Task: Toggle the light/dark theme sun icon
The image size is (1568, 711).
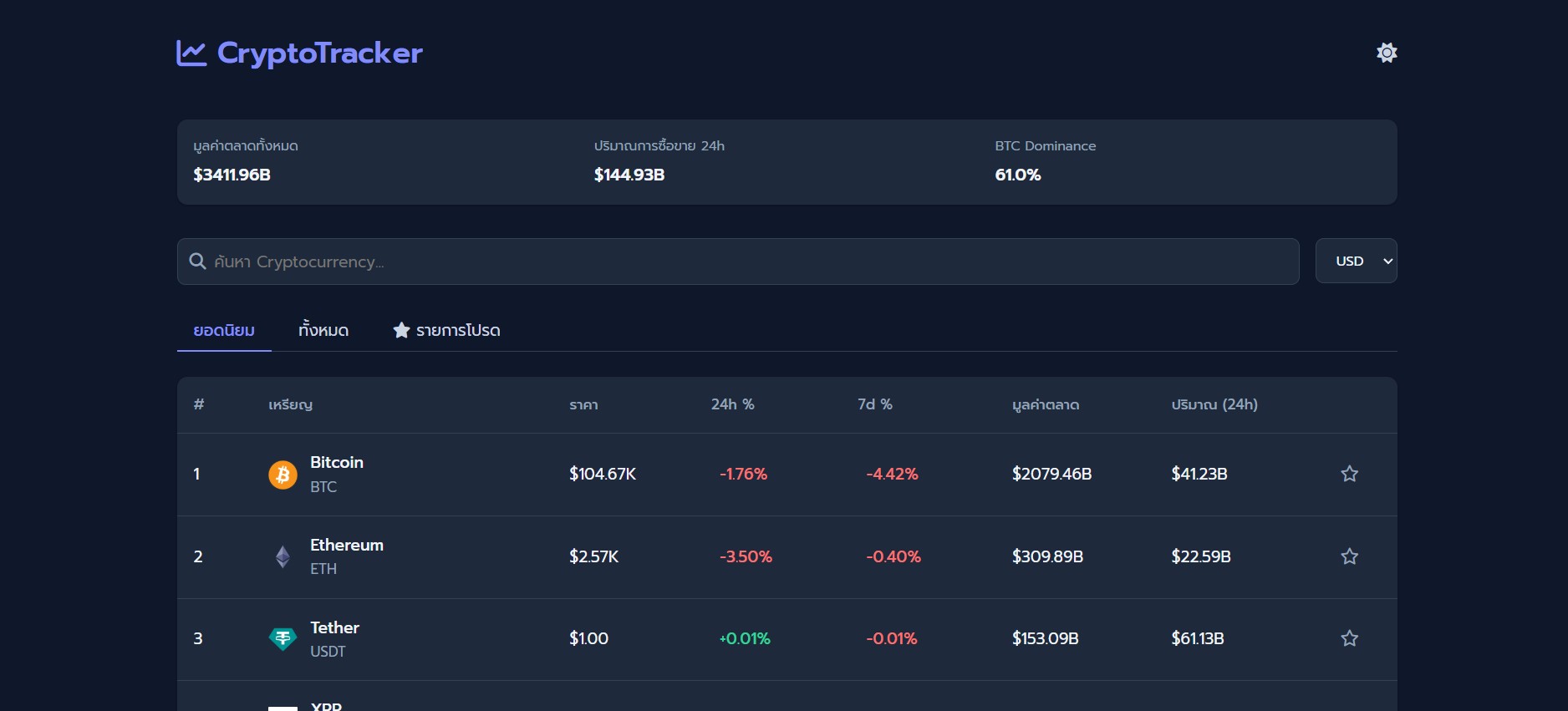Action: 1387,53
